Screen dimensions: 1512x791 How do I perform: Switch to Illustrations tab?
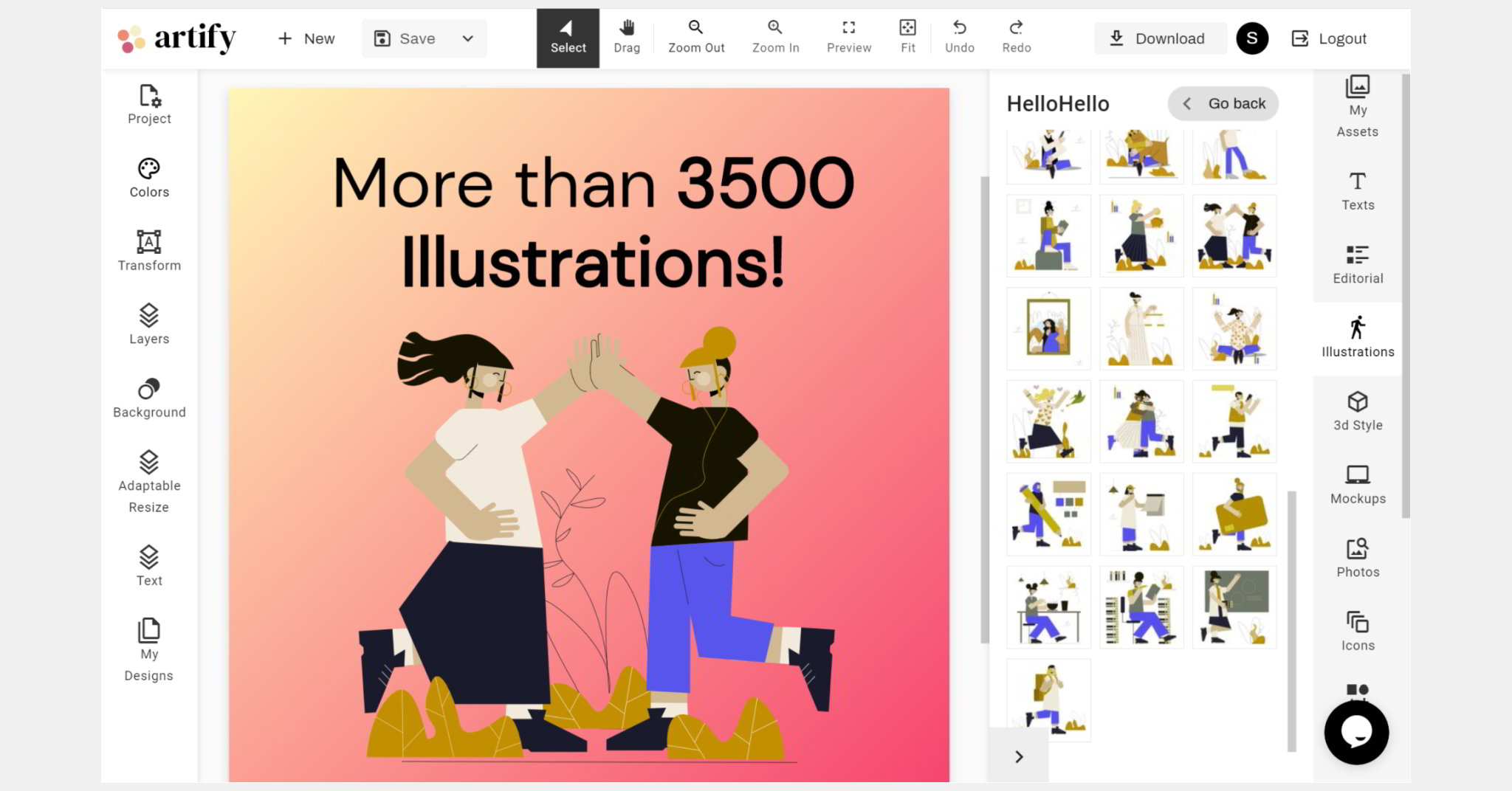pos(1358,338)
